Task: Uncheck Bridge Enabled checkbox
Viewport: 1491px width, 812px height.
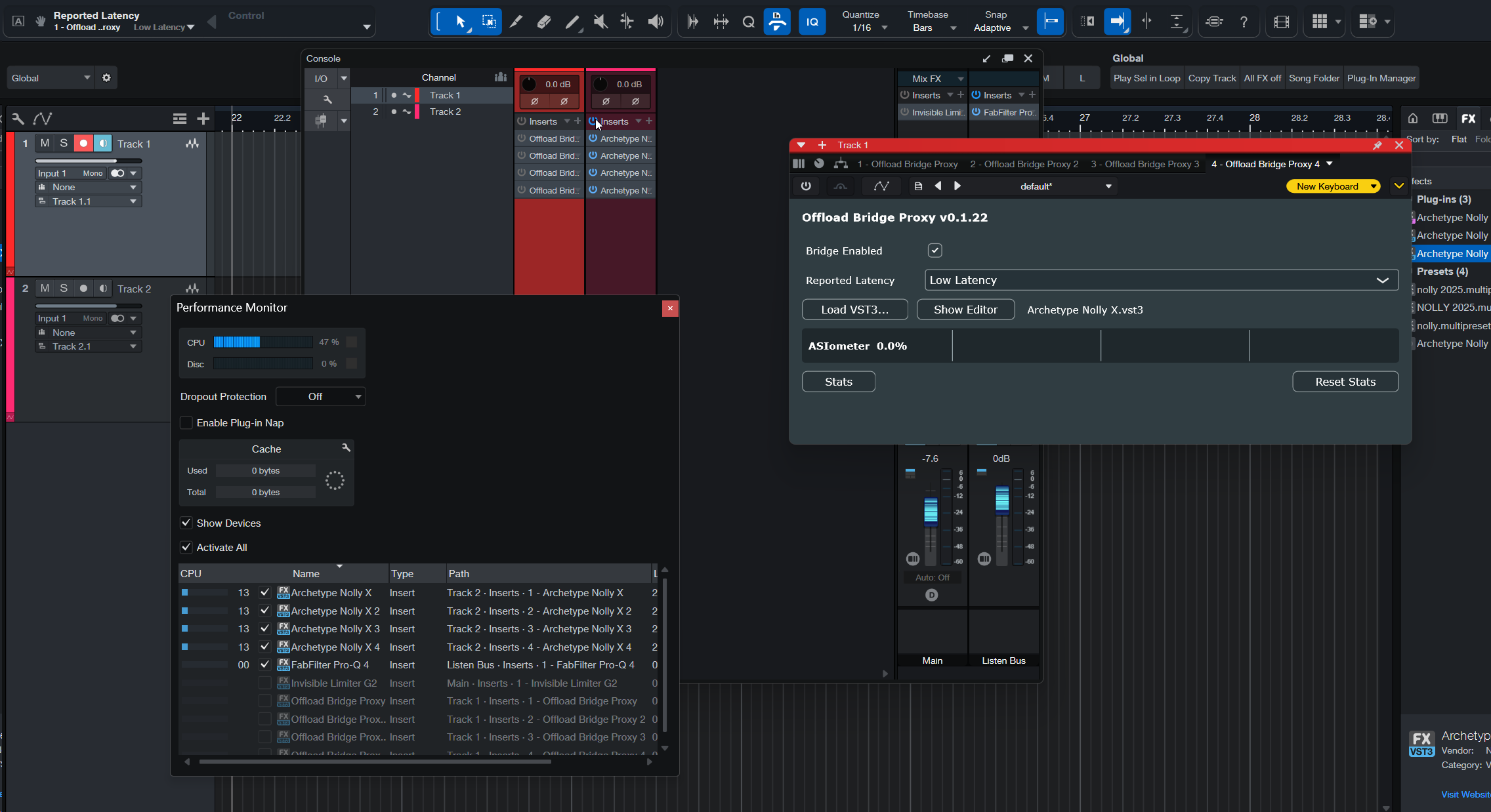Action: [x=934, y=250]
